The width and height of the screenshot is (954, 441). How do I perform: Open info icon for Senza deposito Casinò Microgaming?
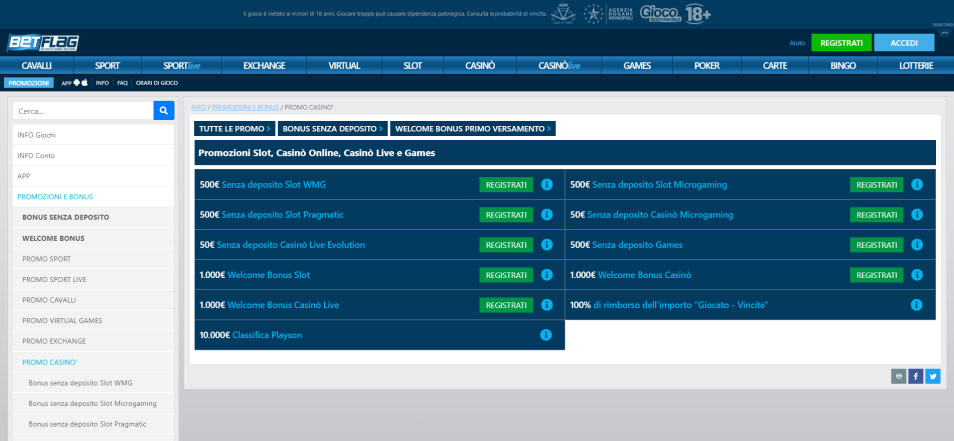(917, 215)
